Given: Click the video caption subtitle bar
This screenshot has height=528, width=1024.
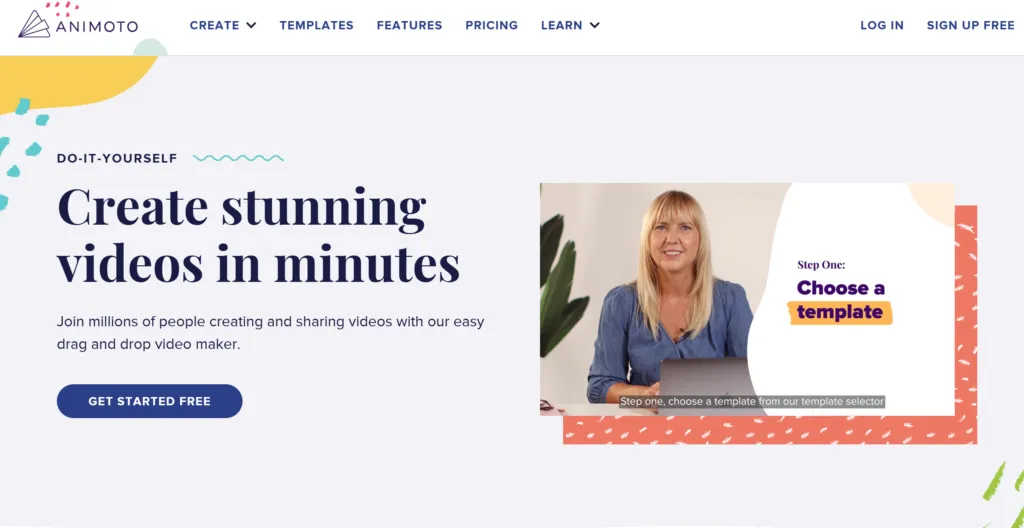Looking at the screenshot, I should coord(752,401).
